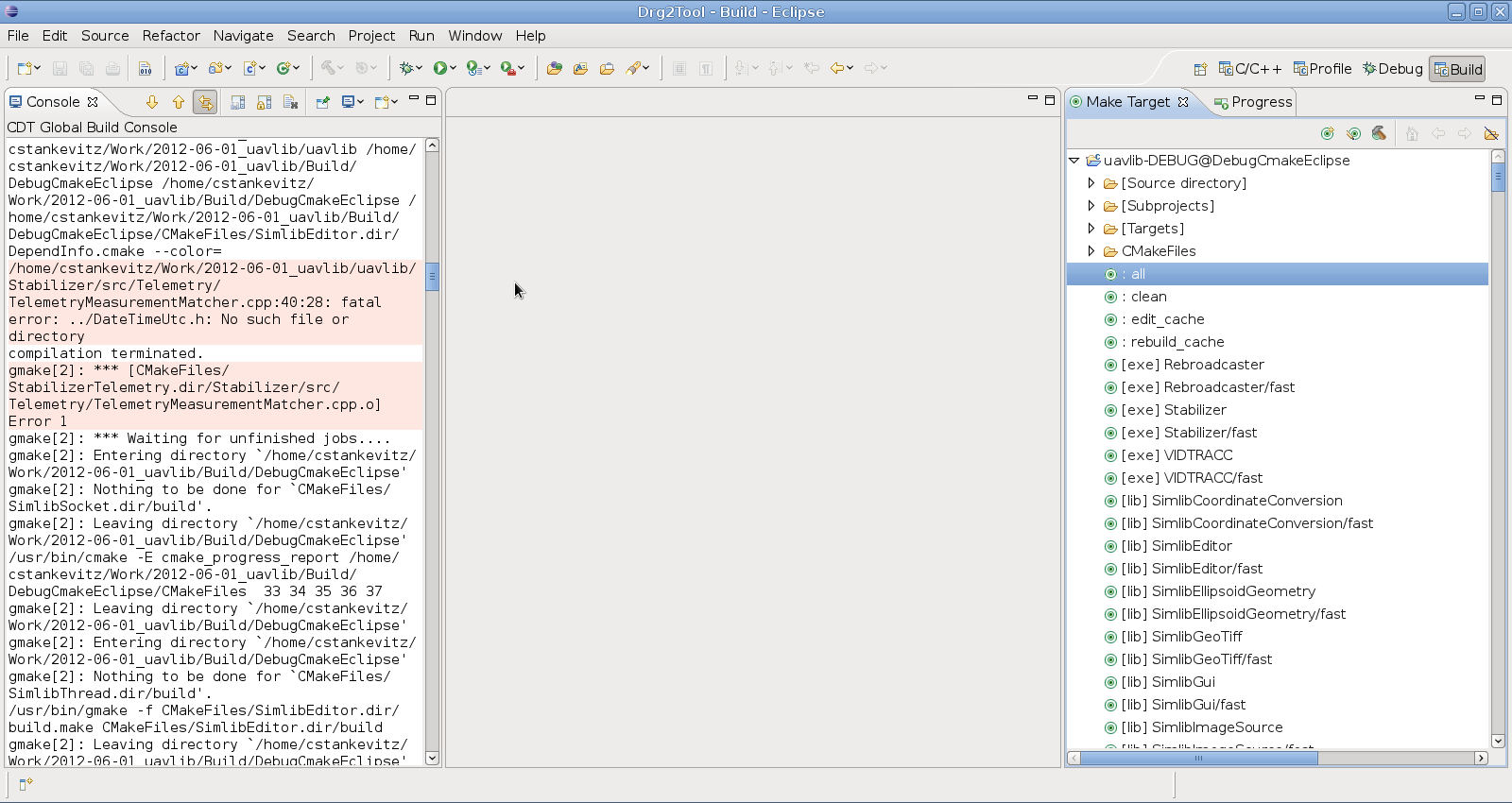
Task: Minimize the Console view panel
Action: [x=413, y=99]
